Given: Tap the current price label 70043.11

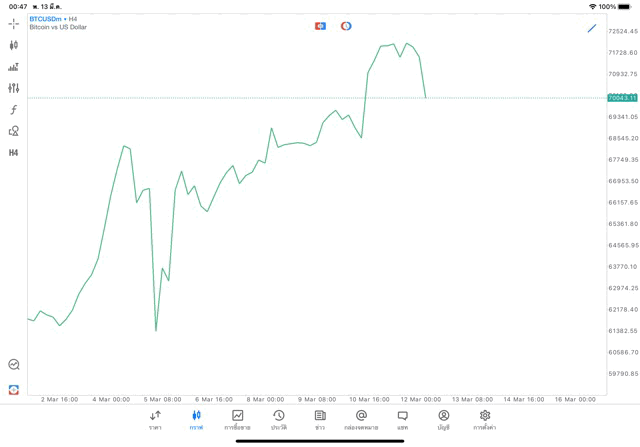Looking at the screenshot, I should tap(622, 98).
